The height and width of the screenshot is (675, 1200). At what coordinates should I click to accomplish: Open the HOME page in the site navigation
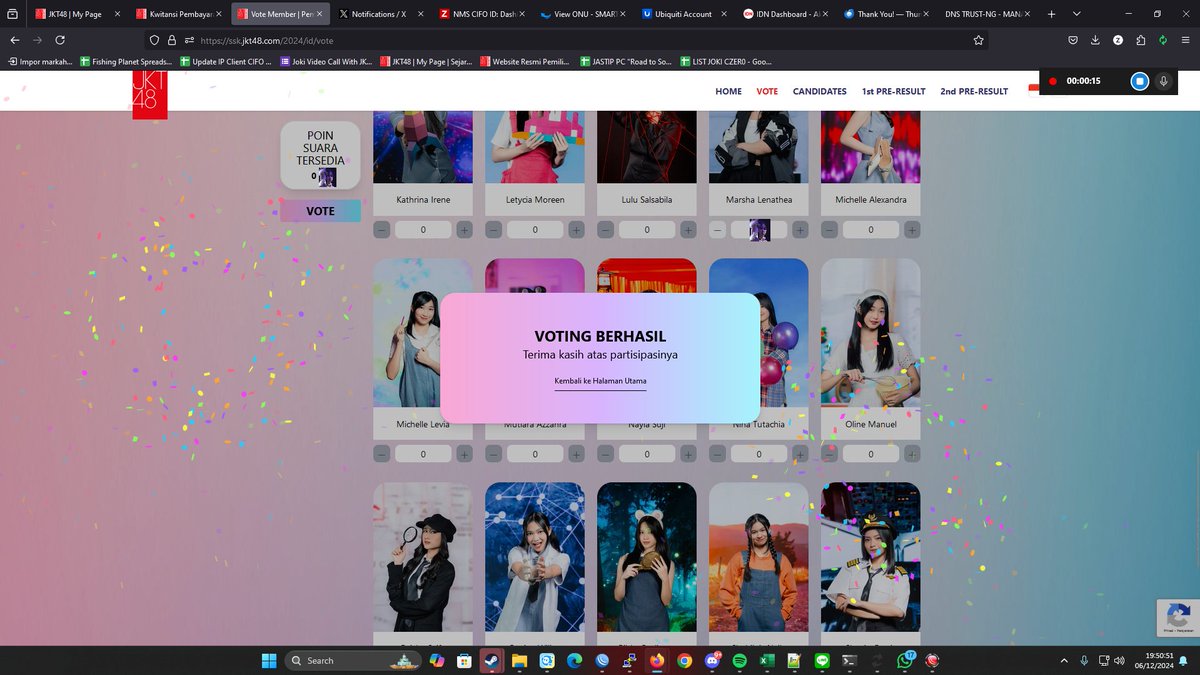click(729, 91)
